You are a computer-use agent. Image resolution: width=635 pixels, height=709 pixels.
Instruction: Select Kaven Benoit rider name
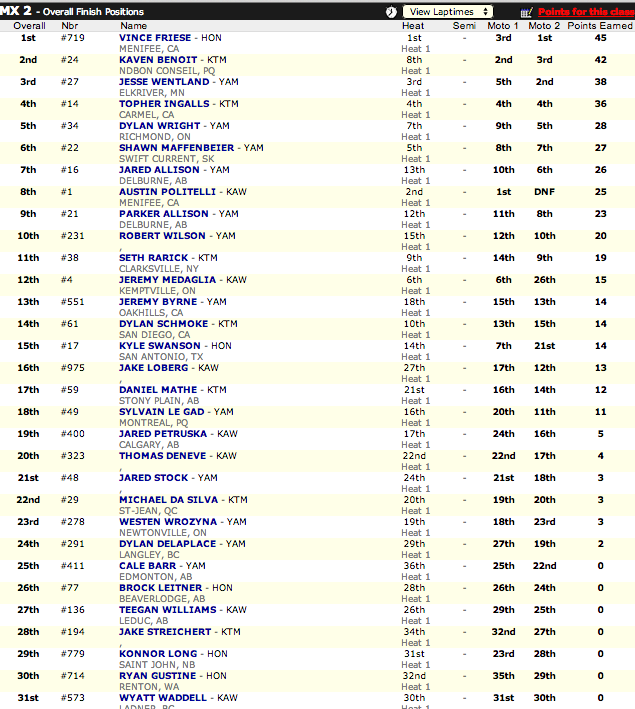tap(158, 59)
